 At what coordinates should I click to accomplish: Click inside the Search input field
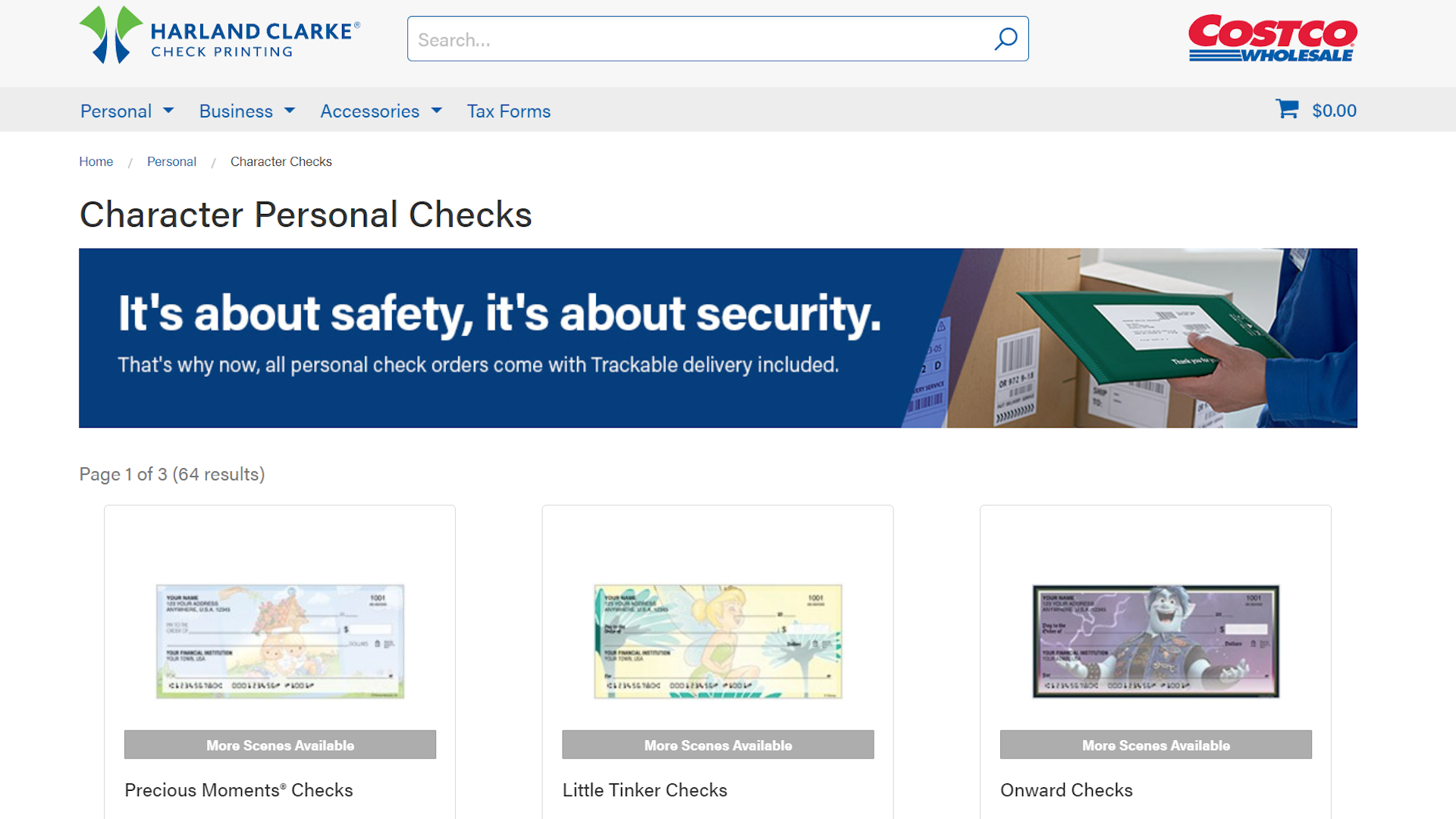682,39
